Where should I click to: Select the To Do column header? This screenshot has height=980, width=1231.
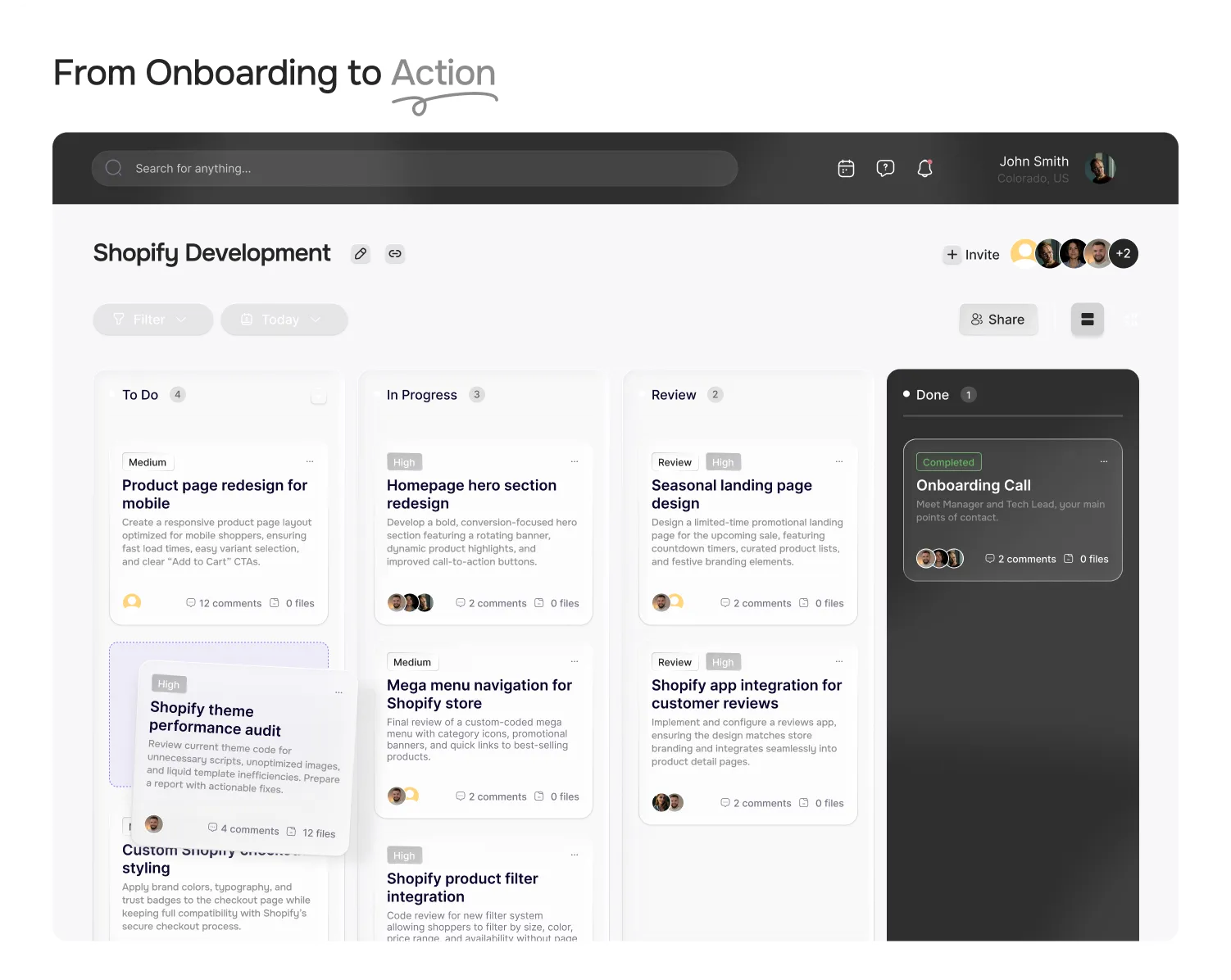140,395
